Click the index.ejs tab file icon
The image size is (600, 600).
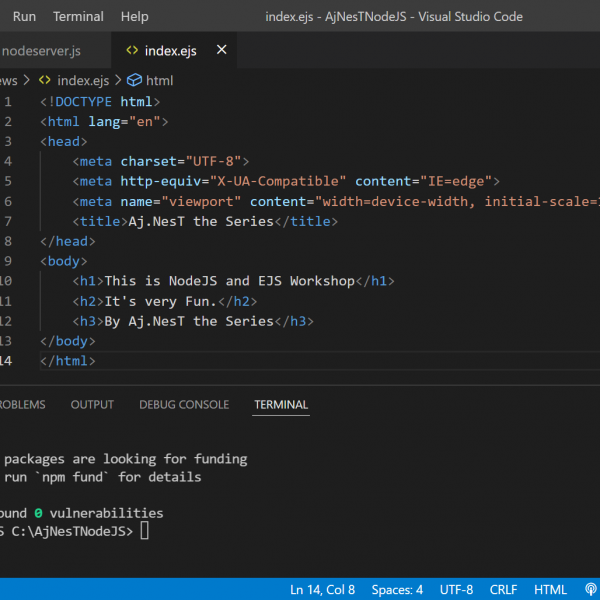click(130, 50)
